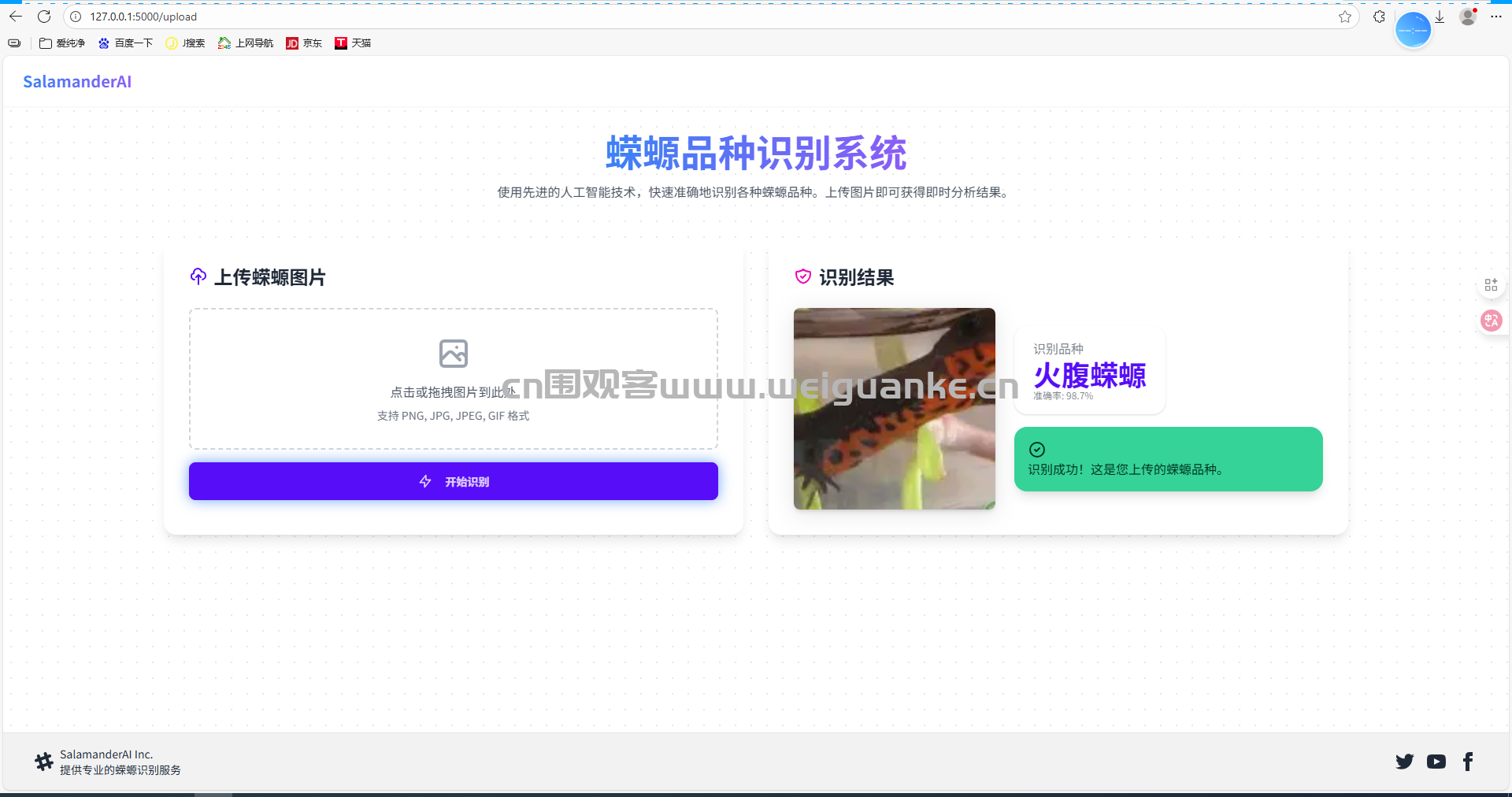Open the grid apps icon on right edge
This screenshot has width=1512, height=797.
click(1491, 285)
